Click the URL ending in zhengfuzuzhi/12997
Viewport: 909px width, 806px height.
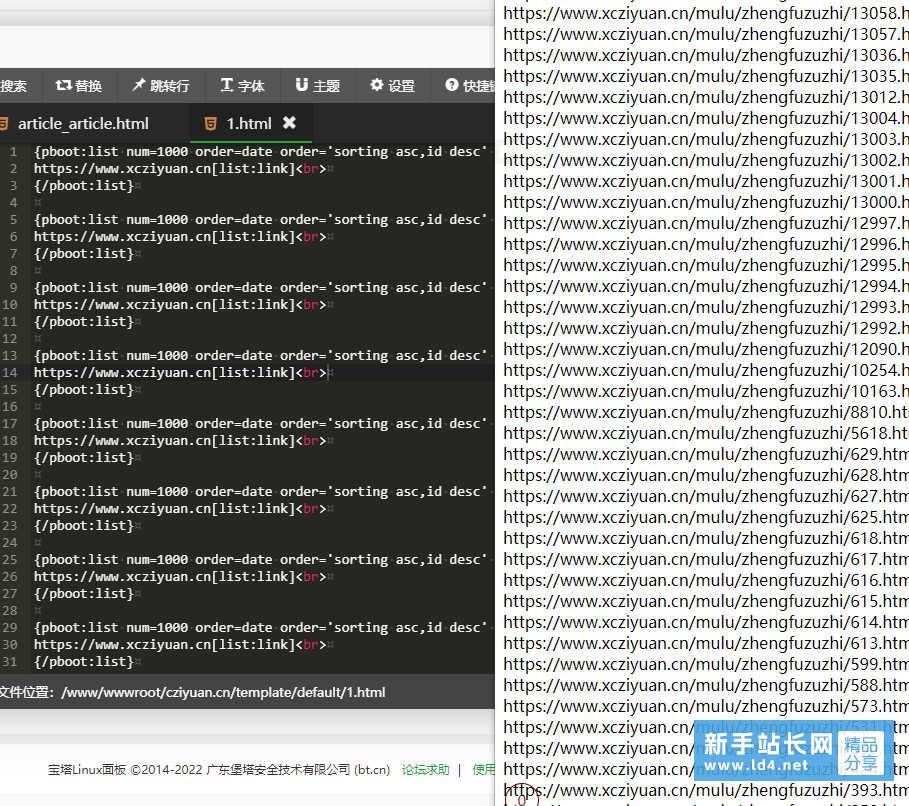[x=706, y=223]
